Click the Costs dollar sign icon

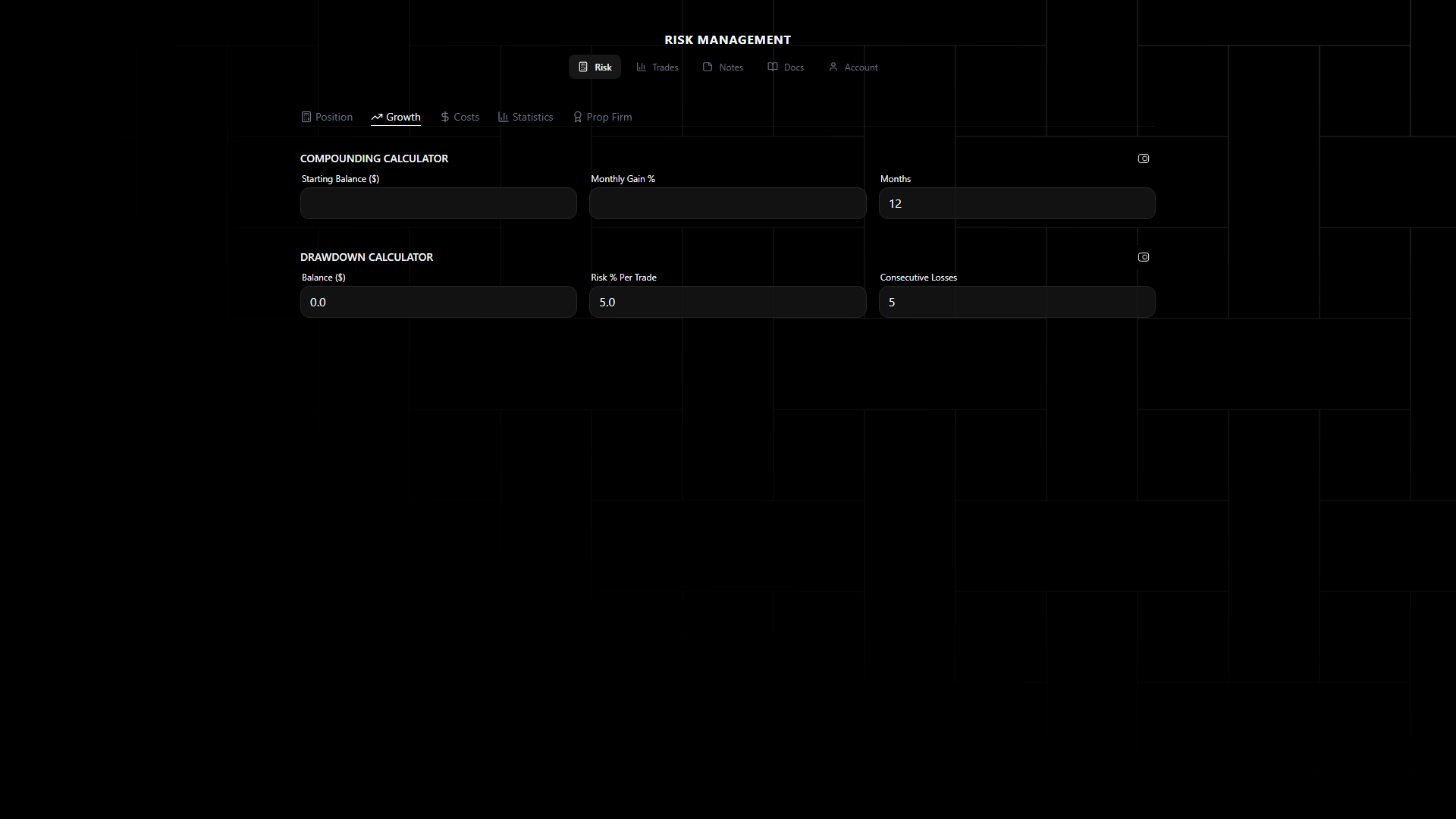[445, 118]
